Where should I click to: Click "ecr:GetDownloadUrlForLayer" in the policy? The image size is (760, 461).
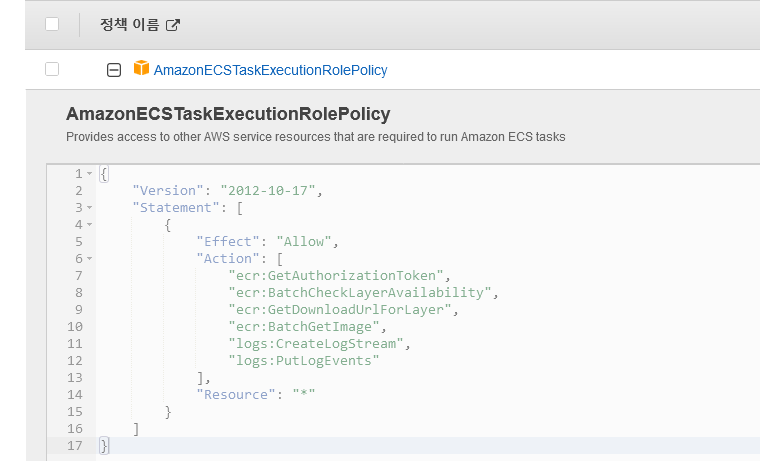340,309
